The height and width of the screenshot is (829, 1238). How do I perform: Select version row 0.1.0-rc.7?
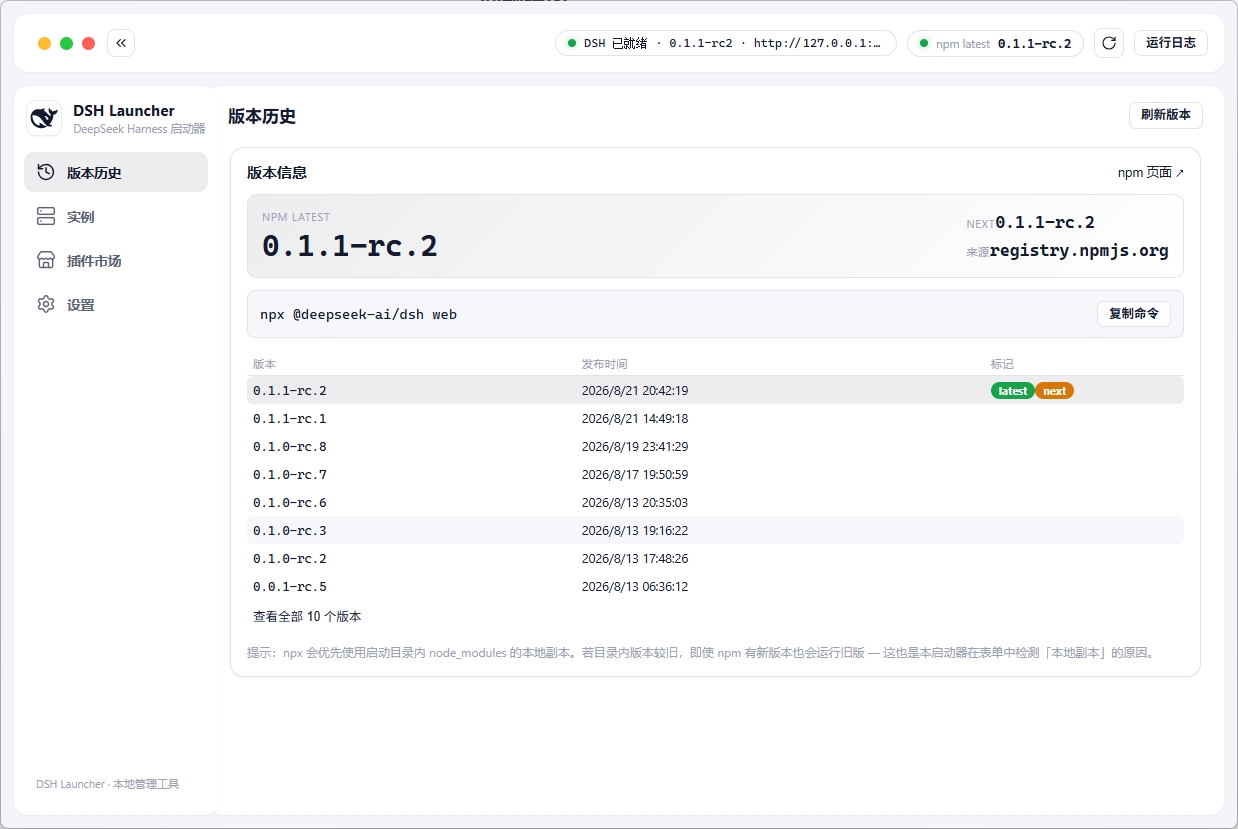click(x=715, y=474)
